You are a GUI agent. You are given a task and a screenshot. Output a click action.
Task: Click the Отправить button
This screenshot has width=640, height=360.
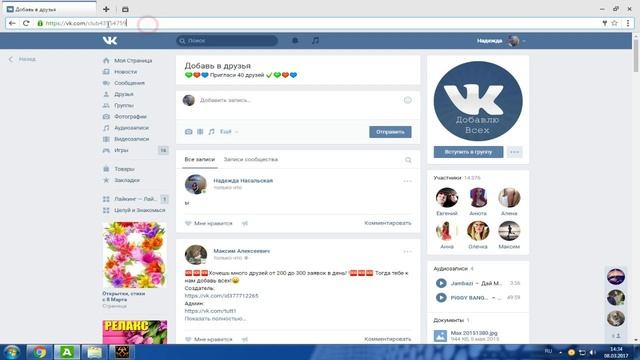[390, 132]
